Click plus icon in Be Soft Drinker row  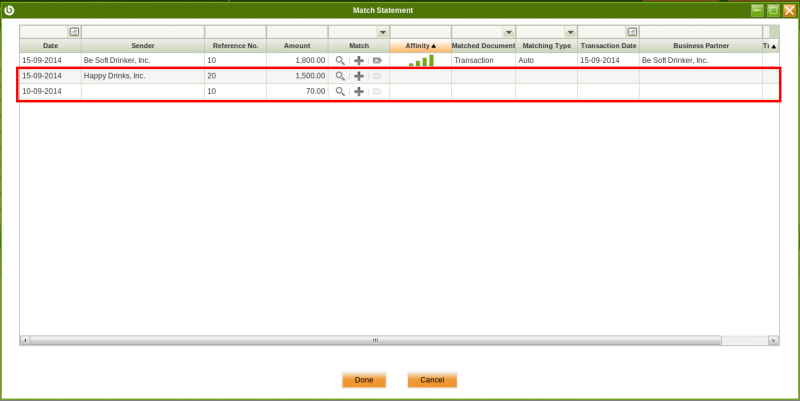tap(359, 61)
